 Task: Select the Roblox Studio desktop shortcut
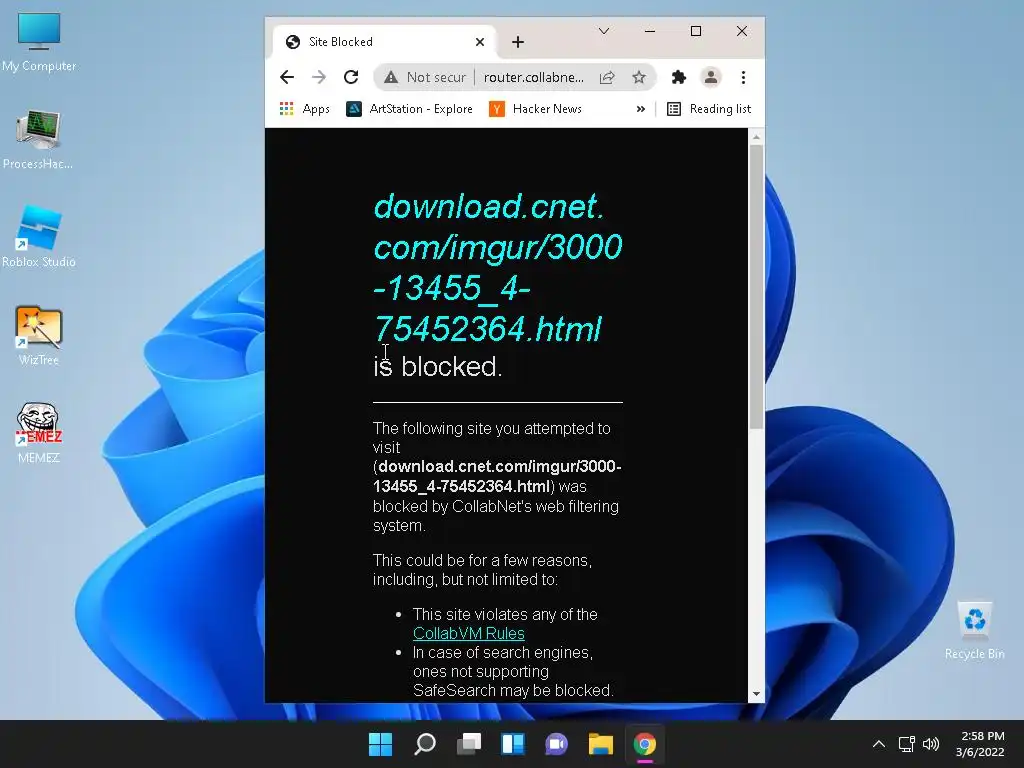click(39, 237)
